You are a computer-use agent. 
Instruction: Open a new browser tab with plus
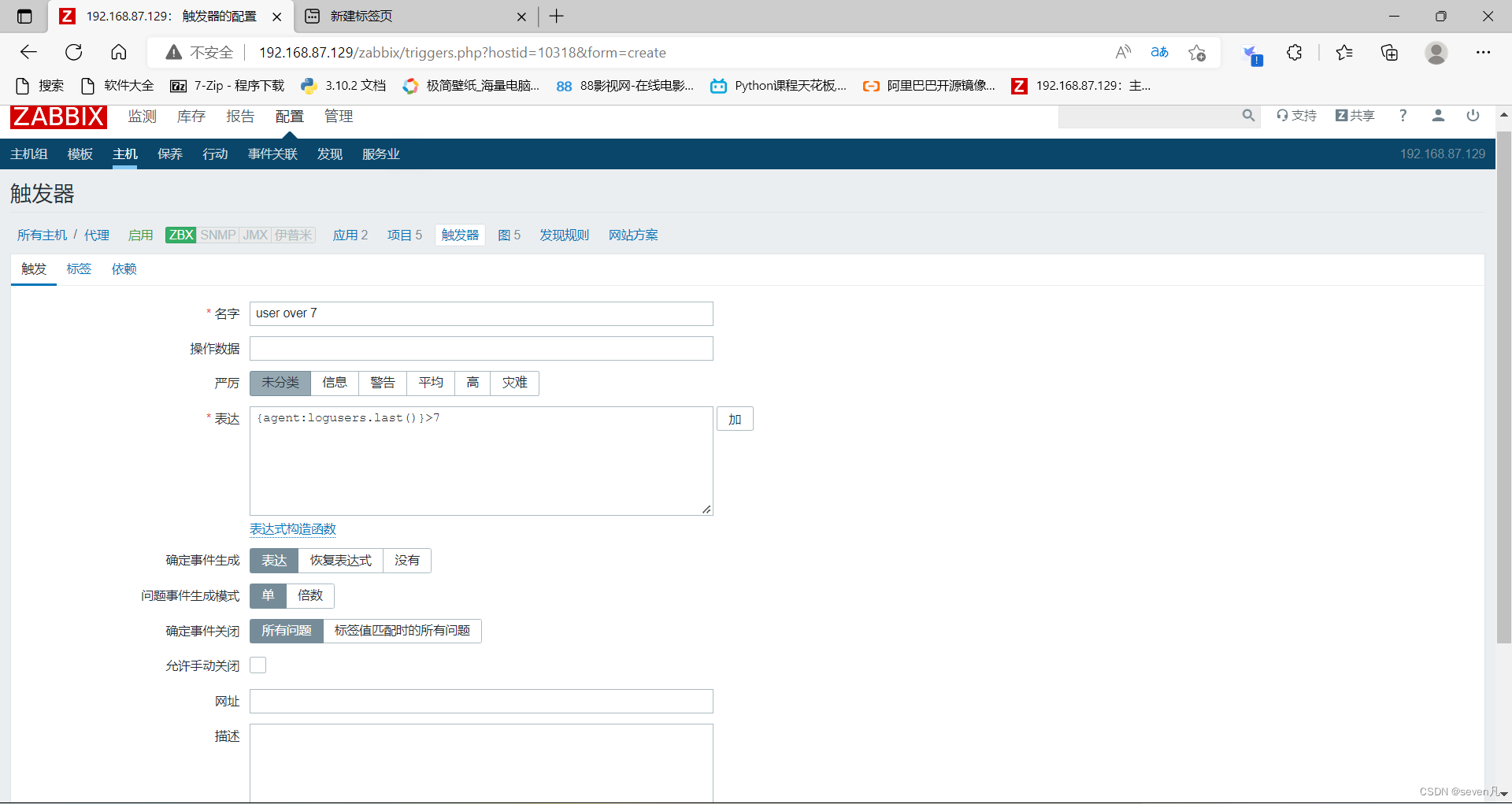tap(557, 17)
